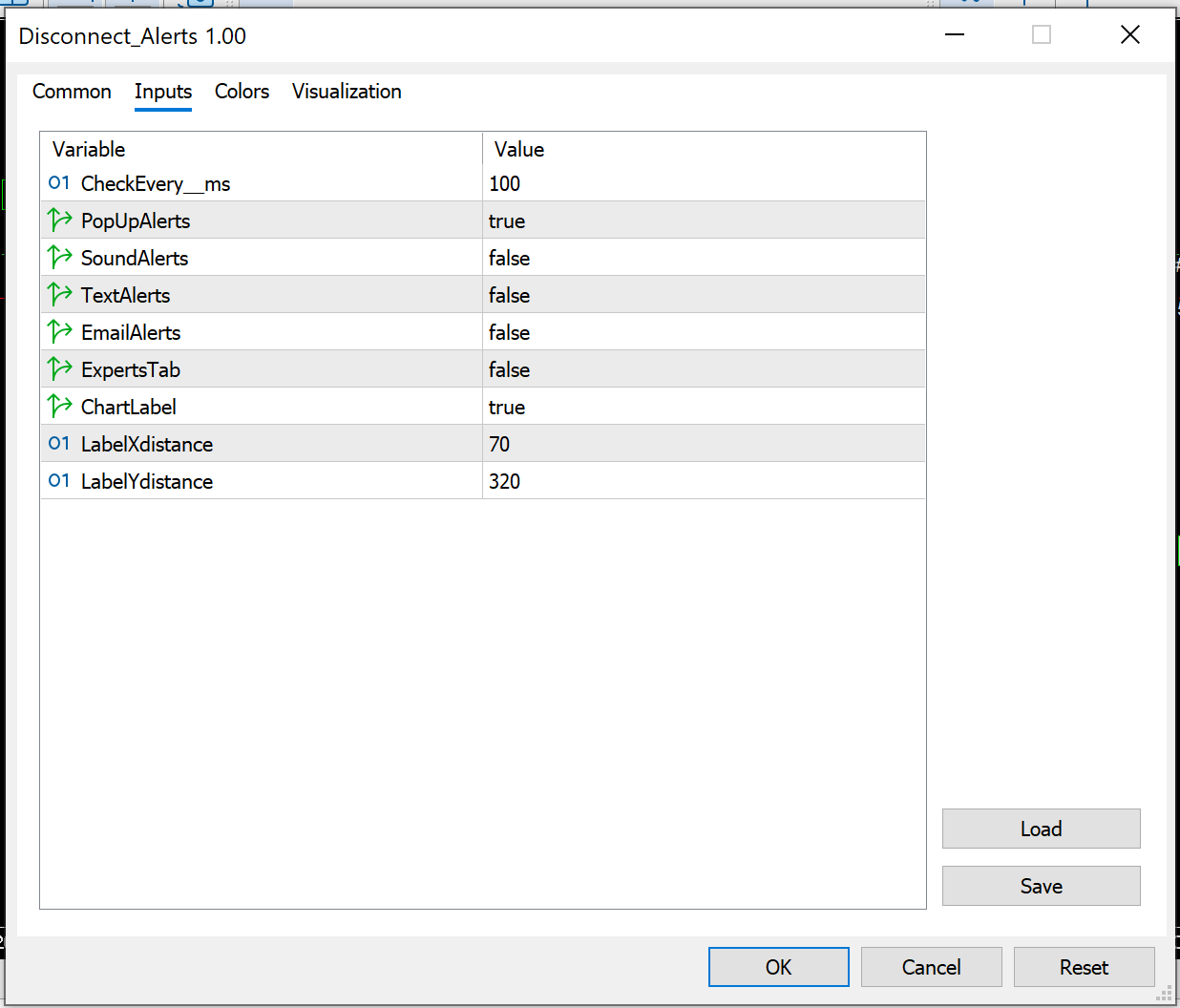This screenshot has width=1180, height=1008.
Task: Confirm settings with OK
Action: click(778, 967)
